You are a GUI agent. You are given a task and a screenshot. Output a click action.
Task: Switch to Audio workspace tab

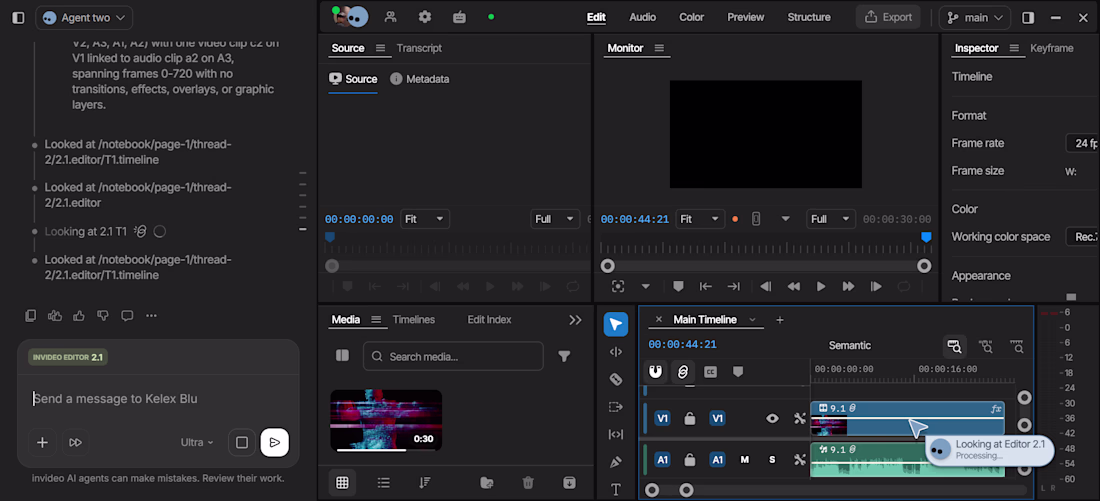[643, 18]
